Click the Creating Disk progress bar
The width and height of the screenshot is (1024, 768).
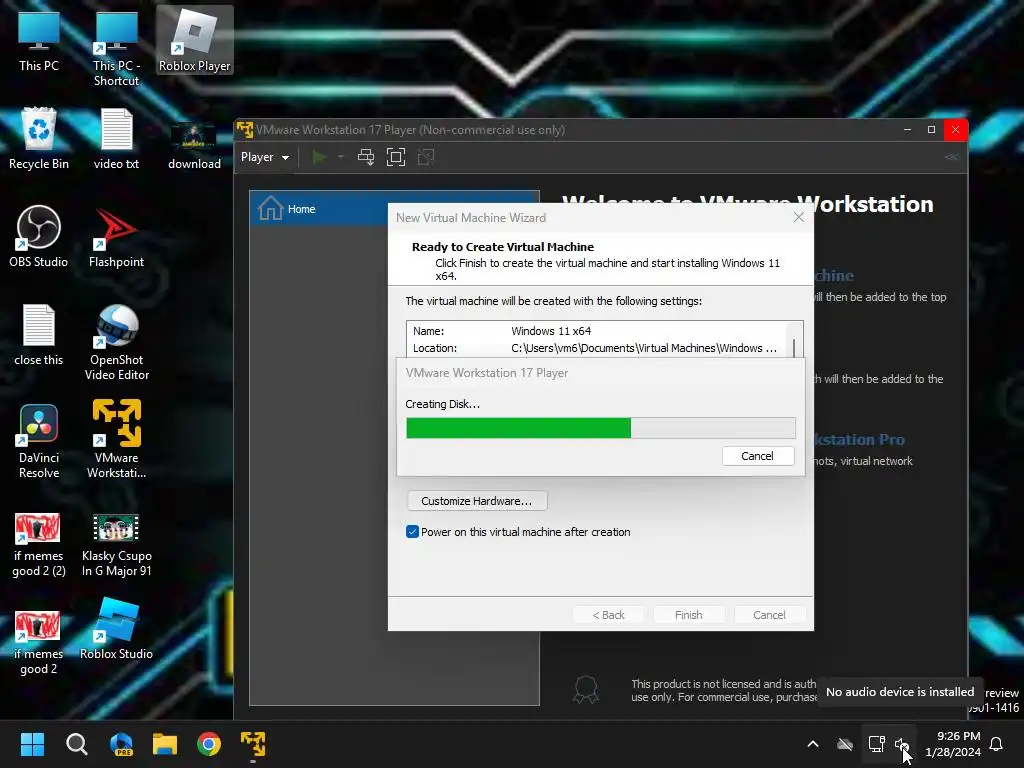click(601, 428)
